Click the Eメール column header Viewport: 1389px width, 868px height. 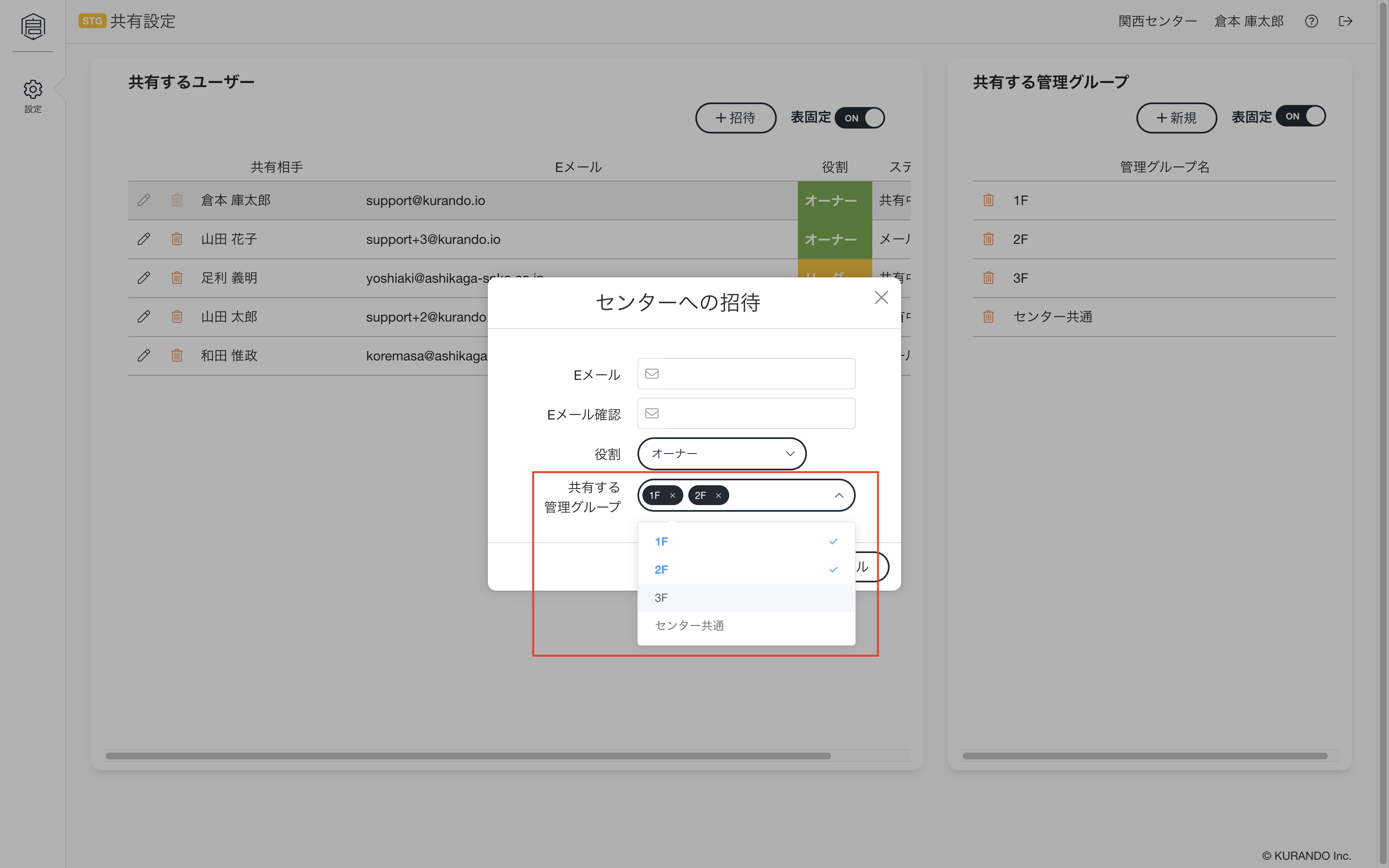point(578,167)
